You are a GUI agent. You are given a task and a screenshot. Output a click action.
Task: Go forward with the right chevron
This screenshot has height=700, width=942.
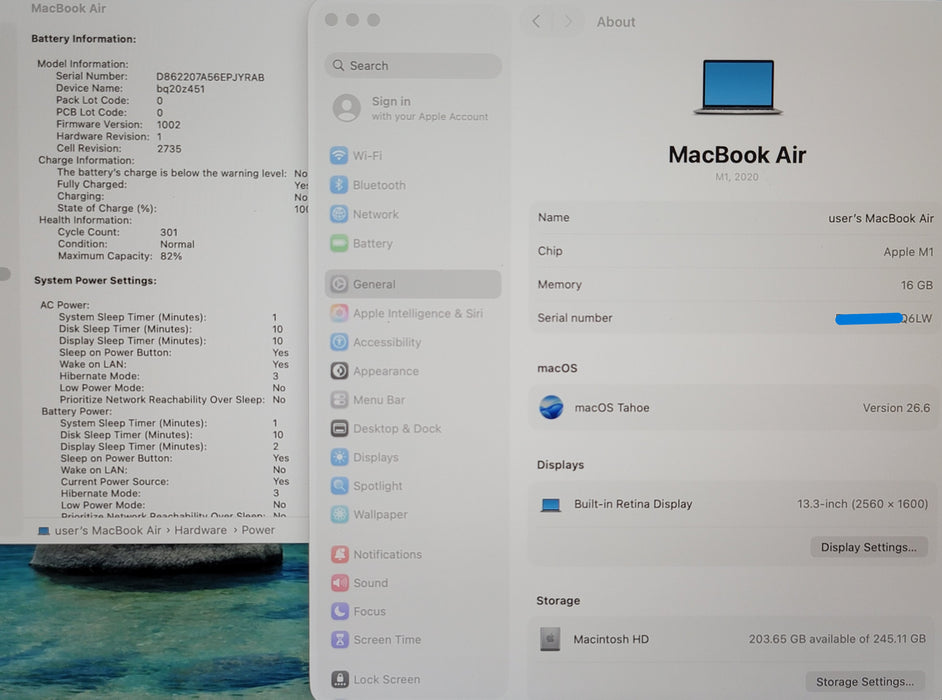pyautogui.click(x=568, y=22)
